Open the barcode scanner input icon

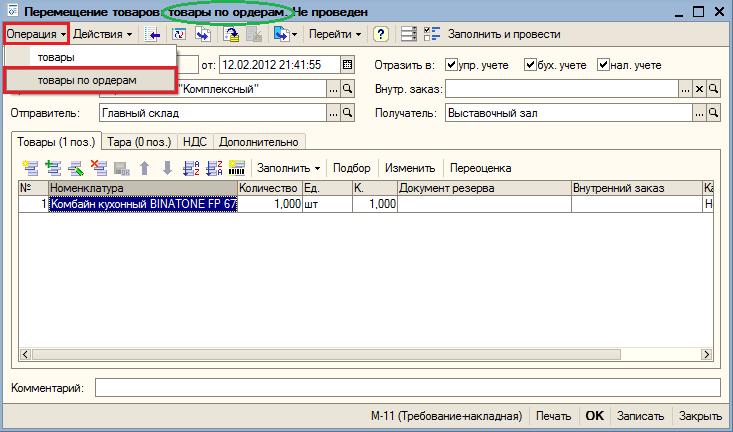(237, 168)
